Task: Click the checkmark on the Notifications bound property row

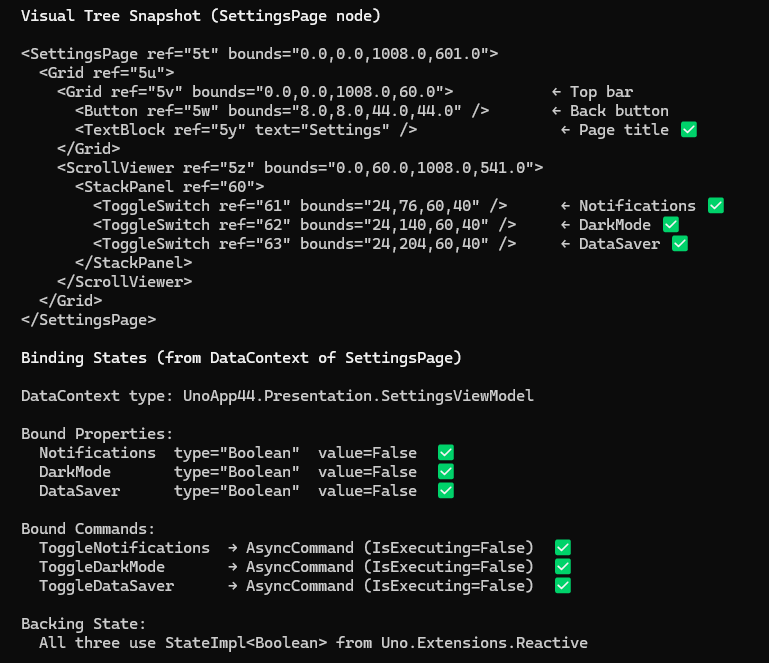Action: (x=446, y=453)
